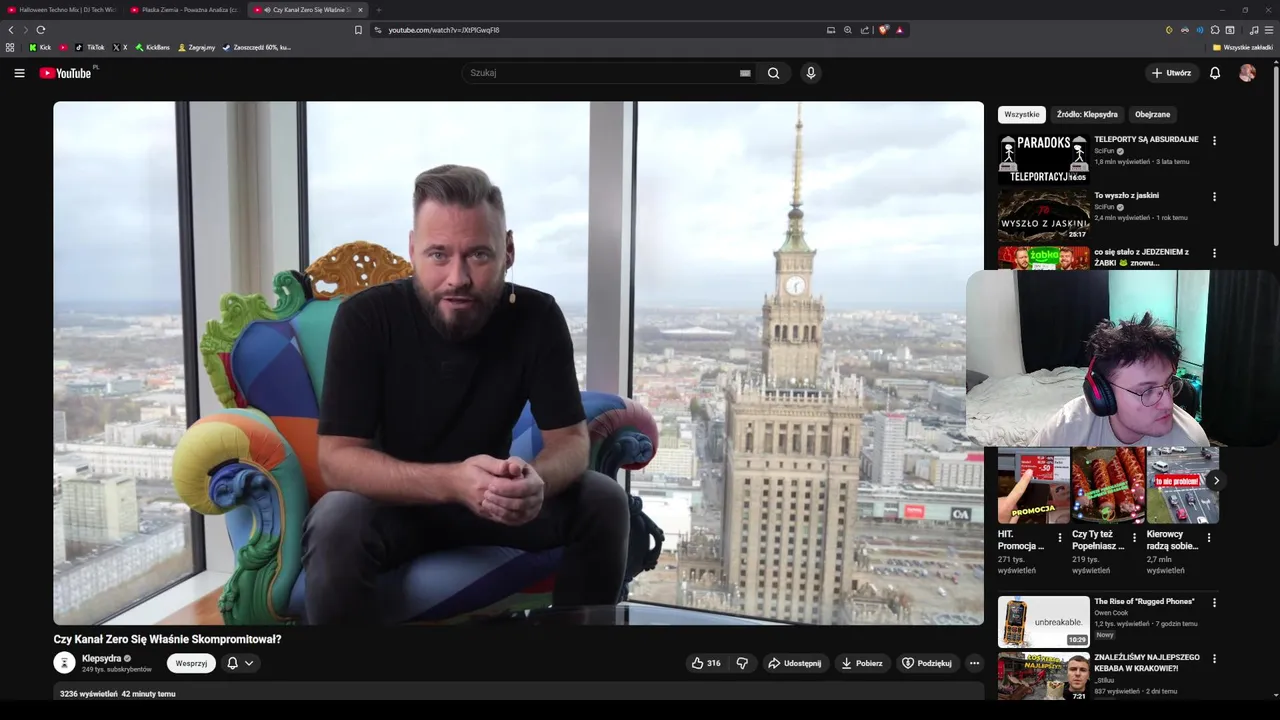Open SciFun channel under TELEPORTY video

1104,151
